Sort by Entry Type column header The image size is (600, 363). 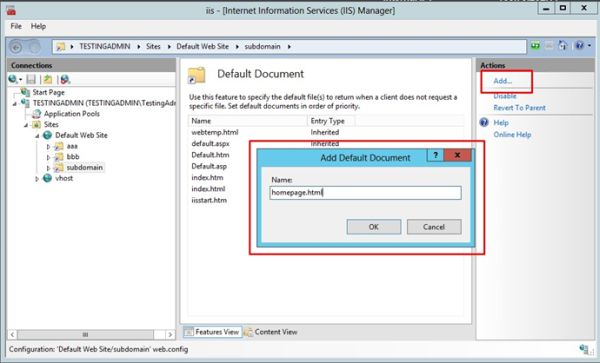(331, 121)
